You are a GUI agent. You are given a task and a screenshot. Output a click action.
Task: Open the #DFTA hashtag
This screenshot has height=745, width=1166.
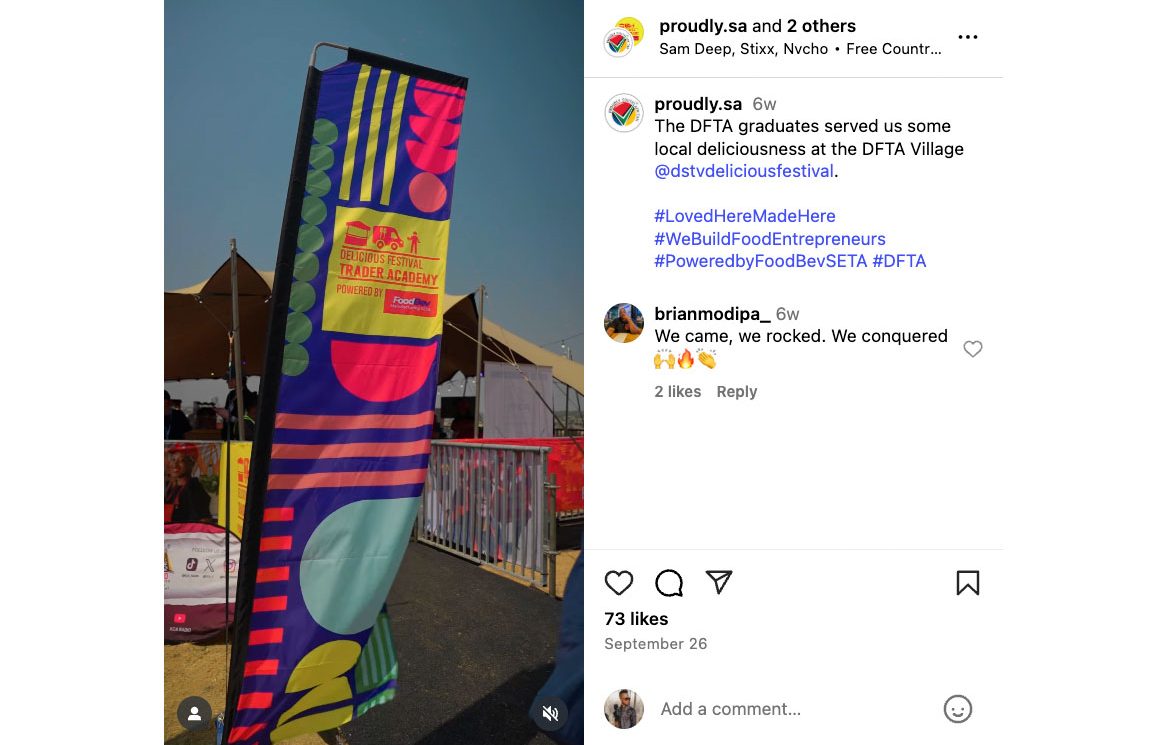click(x=899, y=261)
